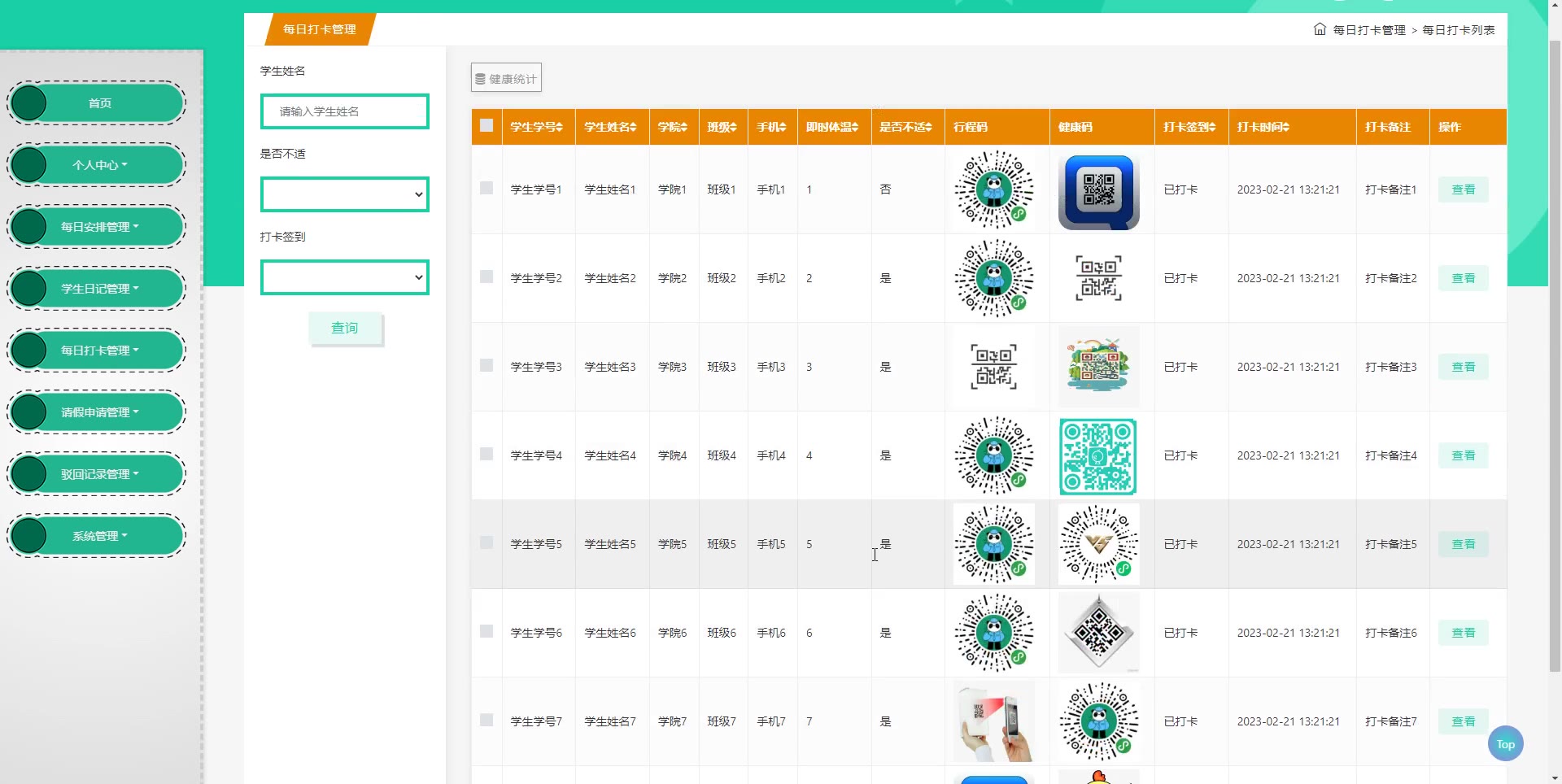Screen dimensions: 1562x784
Task: Select the checkbox for 学生学号7 row
Action: (486, 720)
